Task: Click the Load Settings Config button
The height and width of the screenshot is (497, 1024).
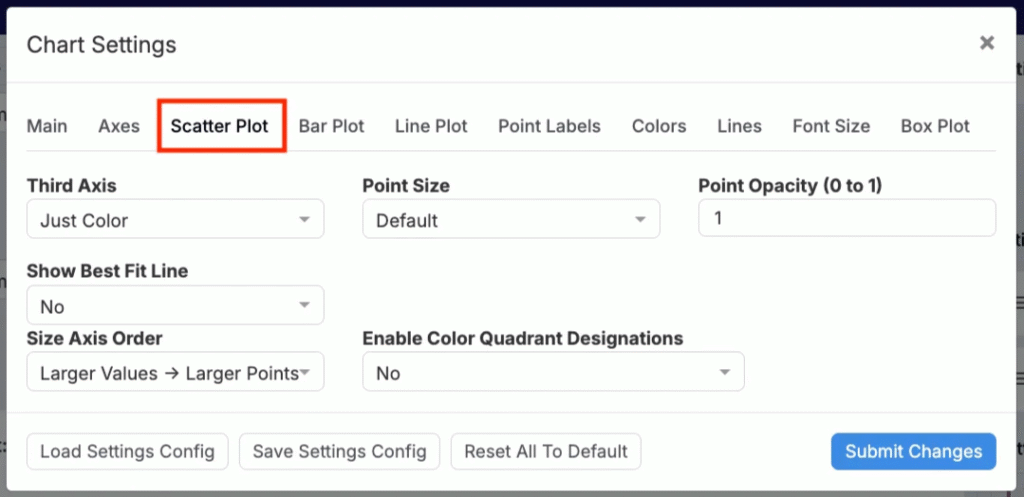Action: pyautogui.click(x=127, y=451)
